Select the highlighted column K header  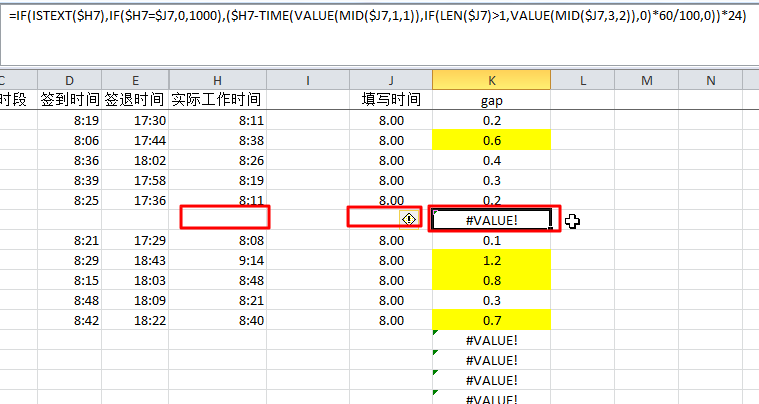tap(491, 80)
